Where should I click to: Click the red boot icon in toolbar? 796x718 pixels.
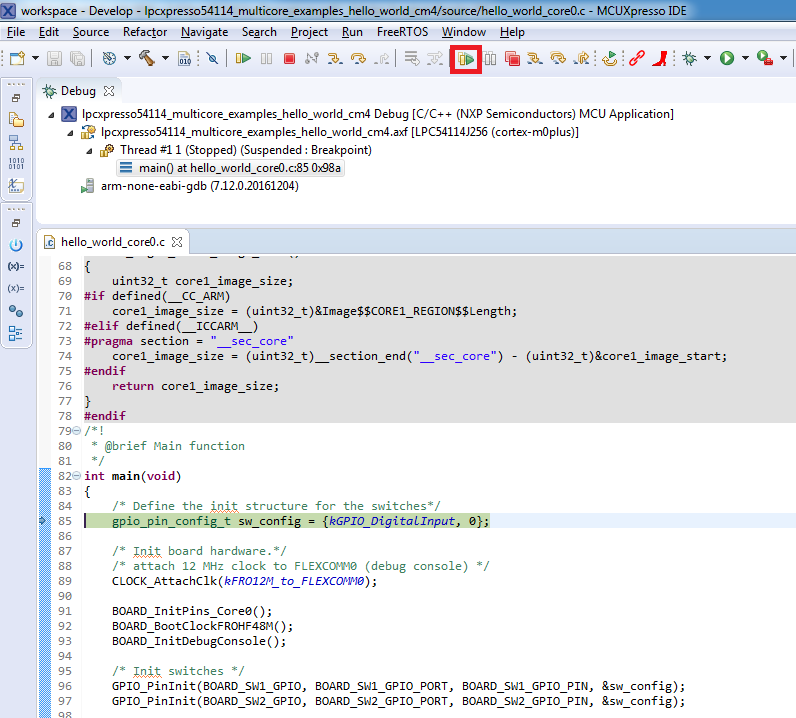click(659, 59)
